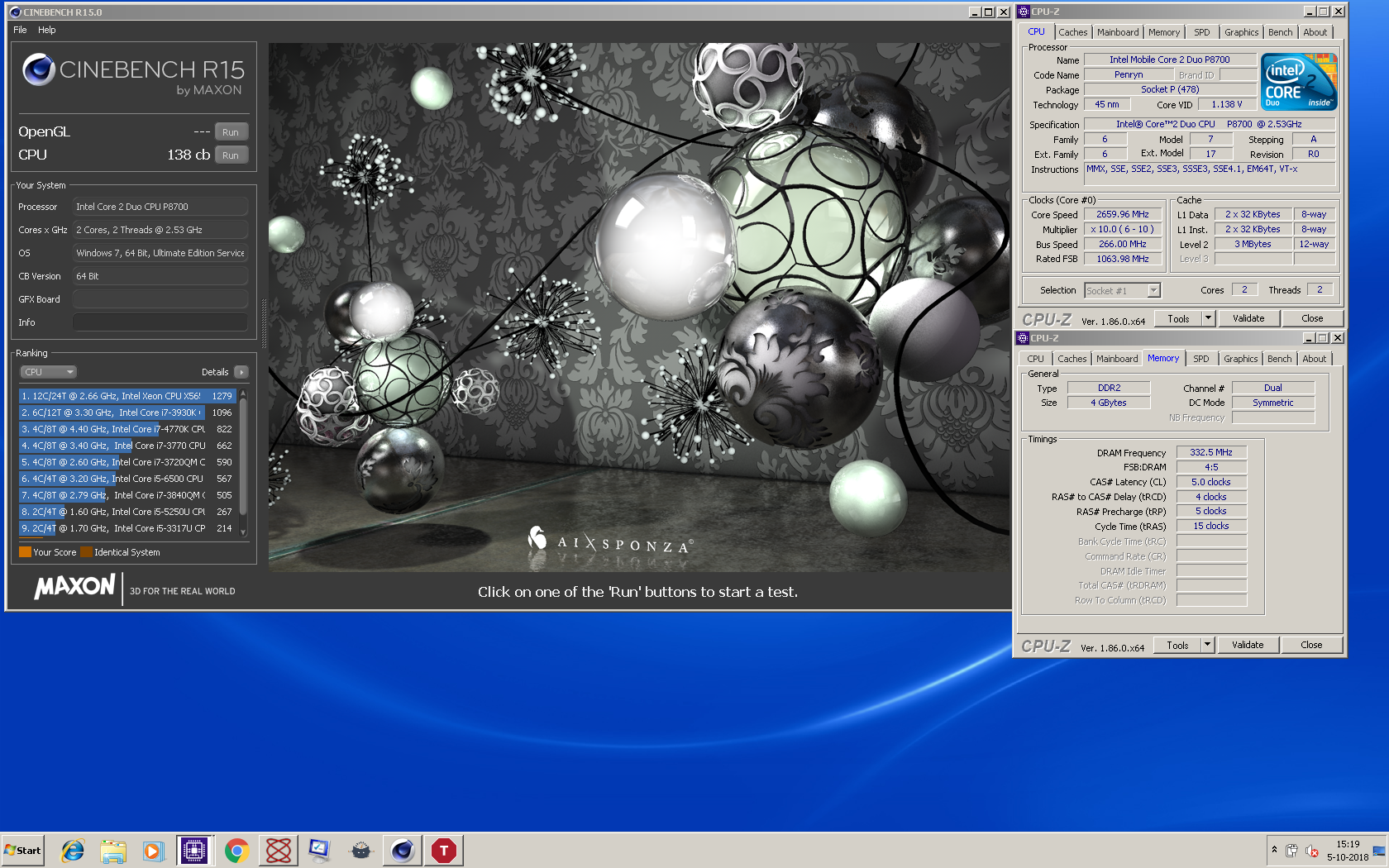Open ranking Details arrow button
Viewport: 1389px width, 868px height.
[241, 372]
